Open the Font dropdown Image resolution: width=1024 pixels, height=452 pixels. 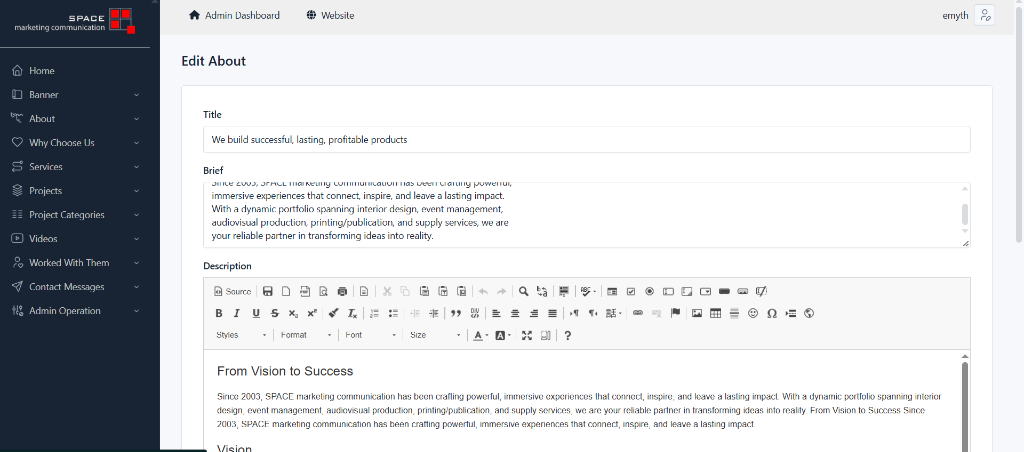pos(370,336)
